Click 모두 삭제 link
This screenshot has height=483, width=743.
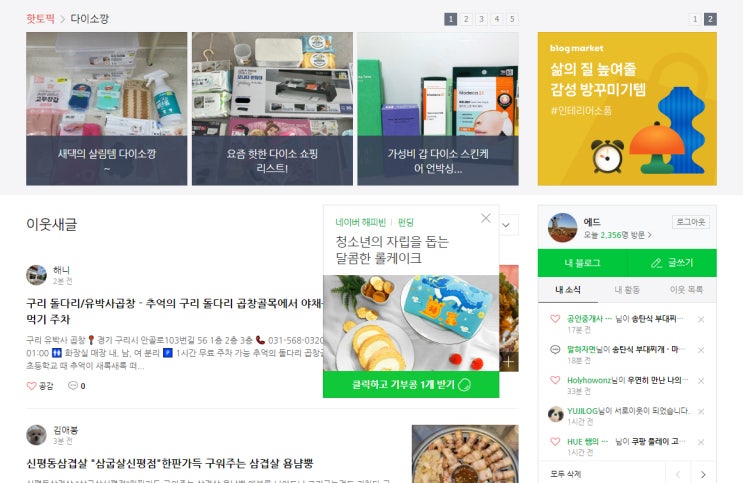pyautogui.click(x=565, y=474)
